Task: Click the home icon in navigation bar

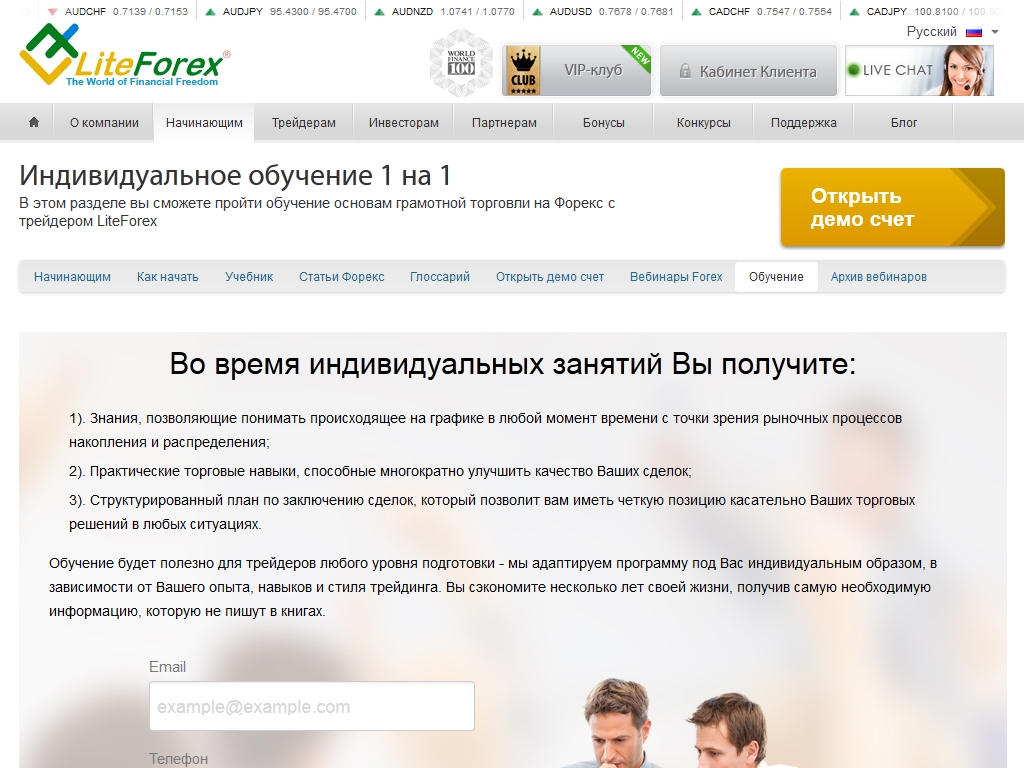Action: click(x=34, y=123)
